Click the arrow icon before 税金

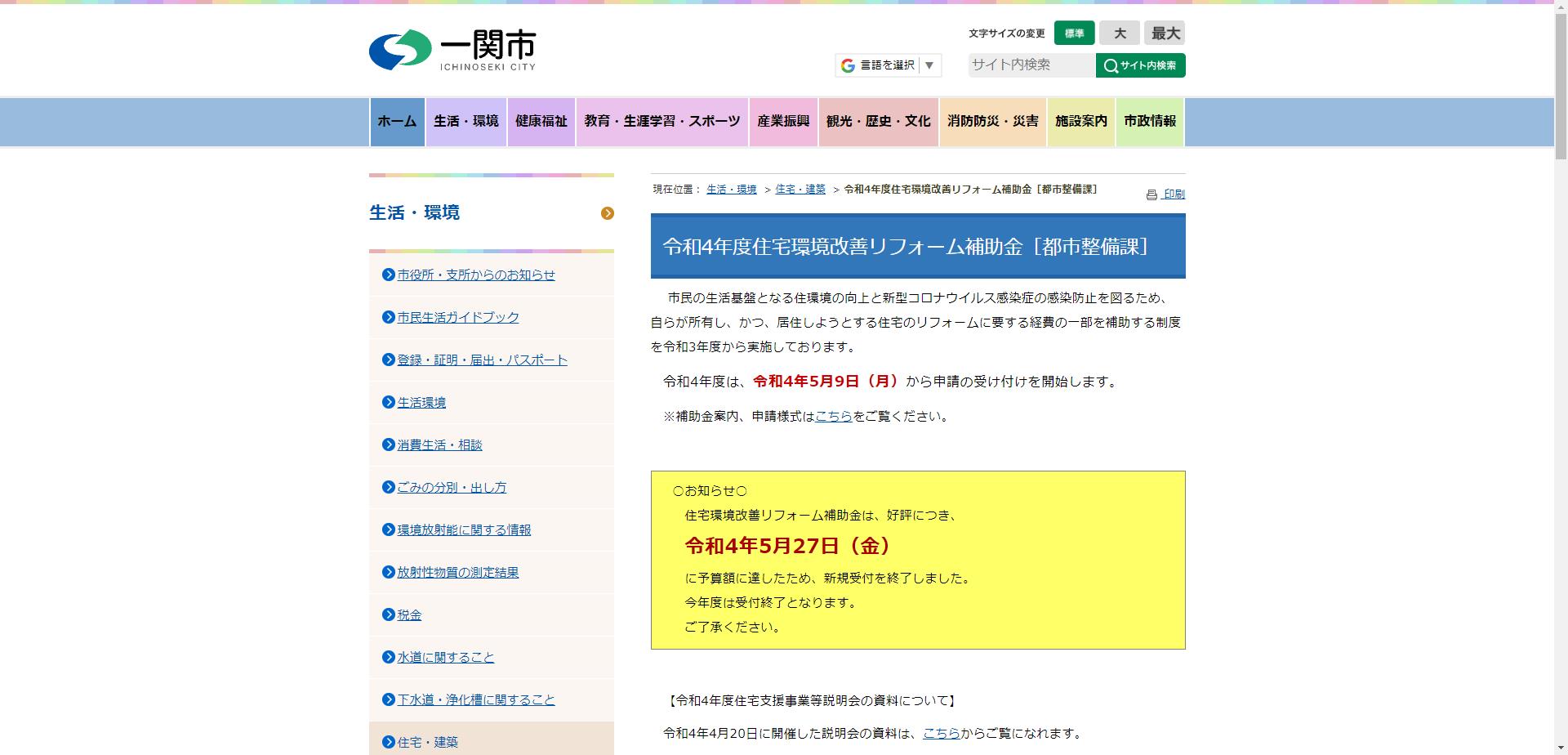coord(389,614)
